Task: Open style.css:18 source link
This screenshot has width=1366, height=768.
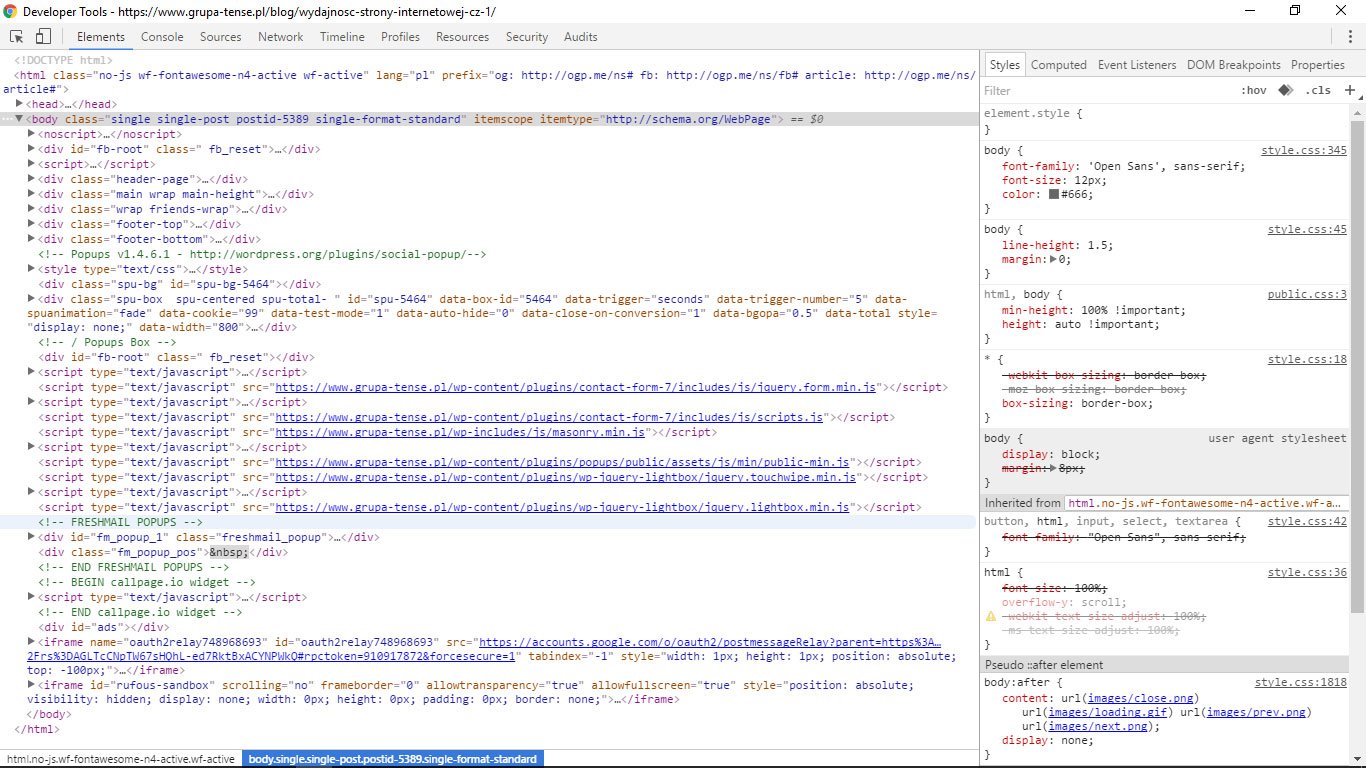Action: pyautogui.click(x=1307, y=360)
